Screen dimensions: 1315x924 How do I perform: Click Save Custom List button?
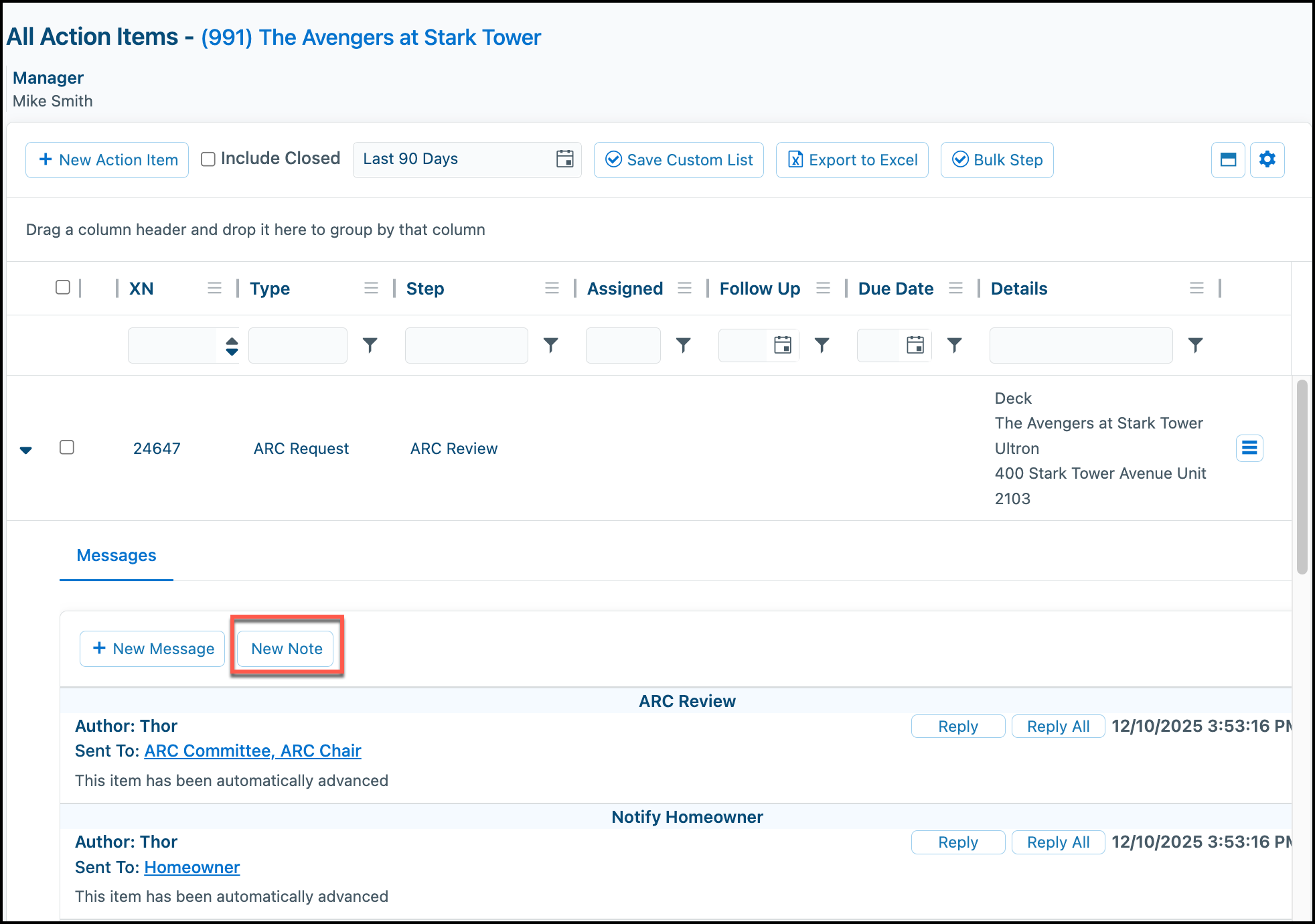tap(679, 160)
